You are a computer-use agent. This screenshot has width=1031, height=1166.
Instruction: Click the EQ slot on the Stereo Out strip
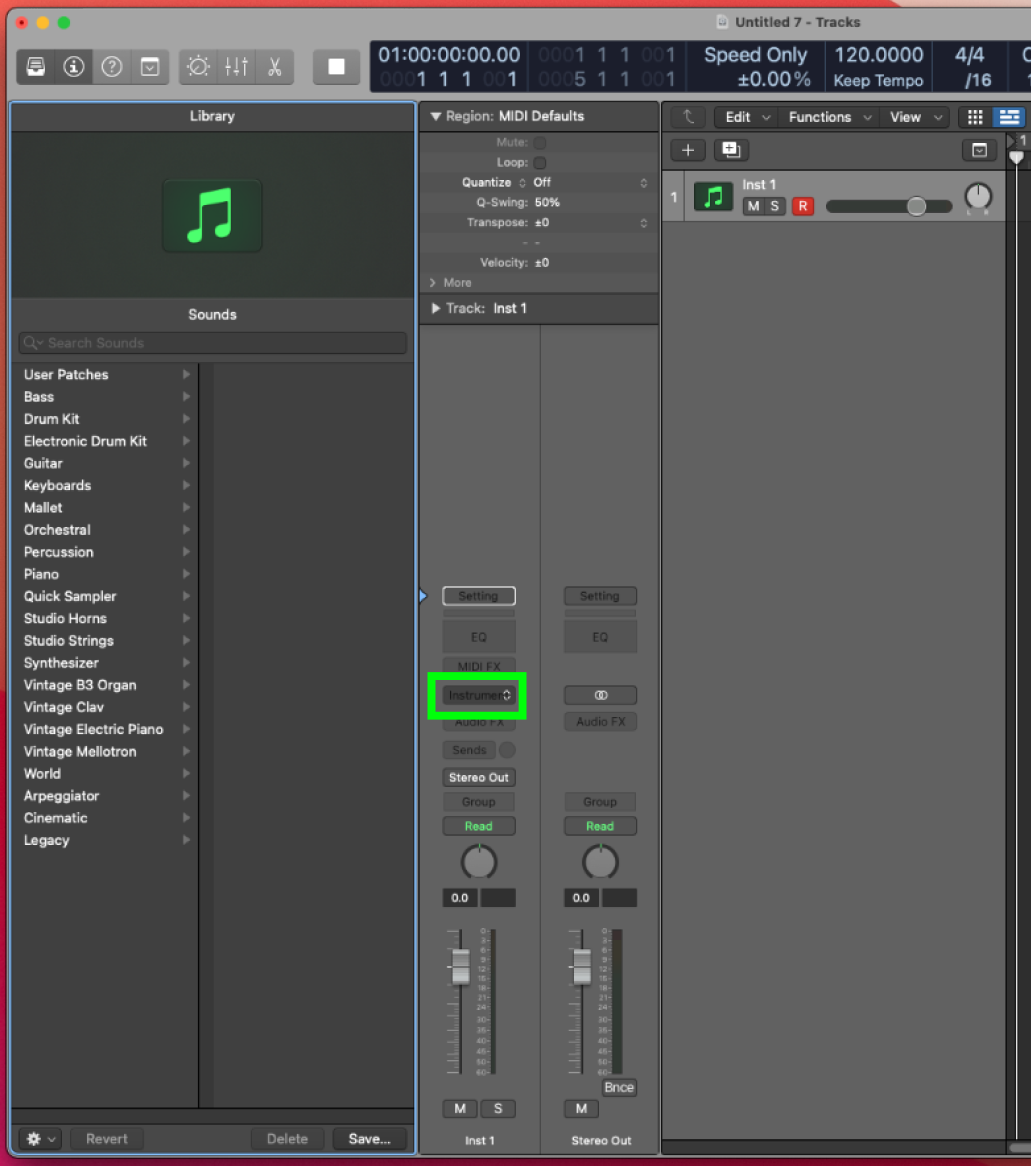click(x=600, y=637)
